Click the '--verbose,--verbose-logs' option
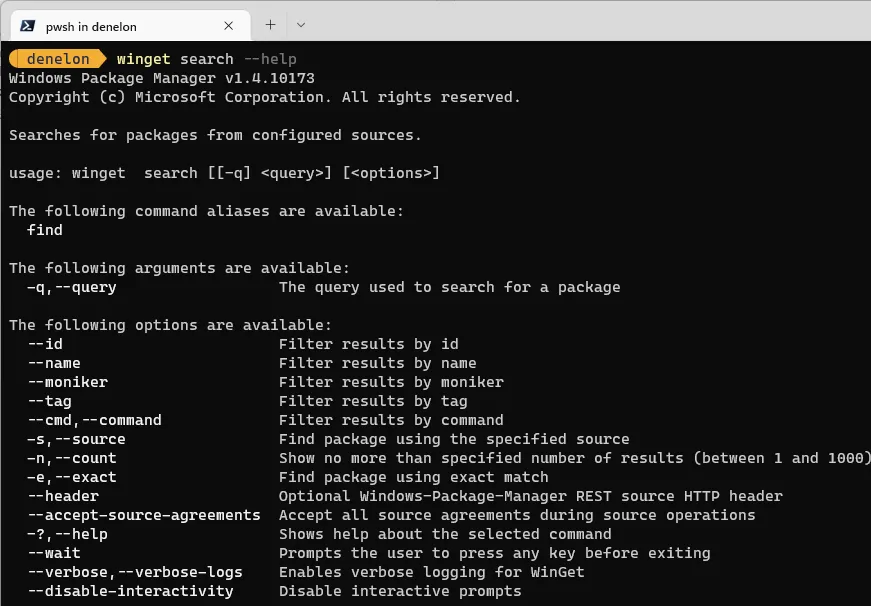The height and width of the screenshot is (606, 871). (135, 572)
